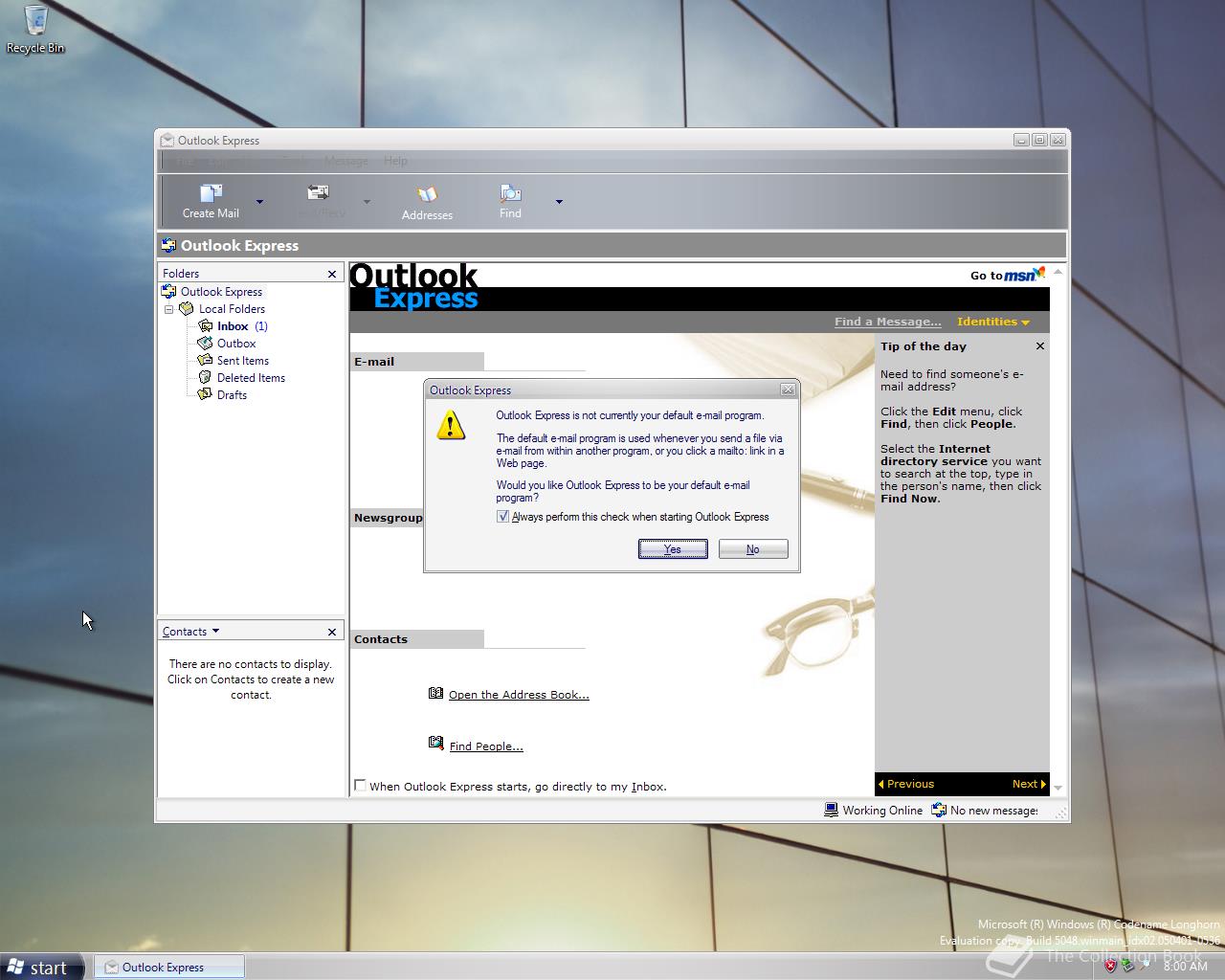Show the Previous tip of the day
1225x980 pixels.
(x=906, y=784)
